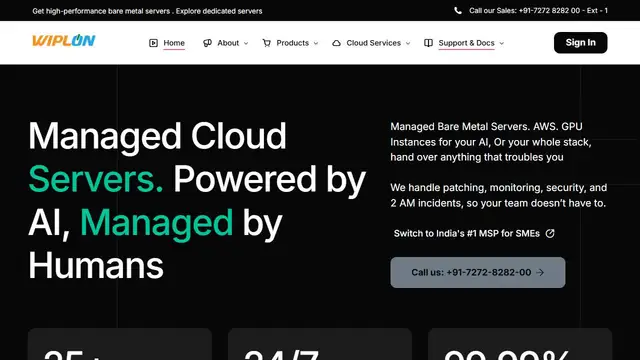Click the 'We handle patching, monitoring' paragraph

[x=498, y=195]
